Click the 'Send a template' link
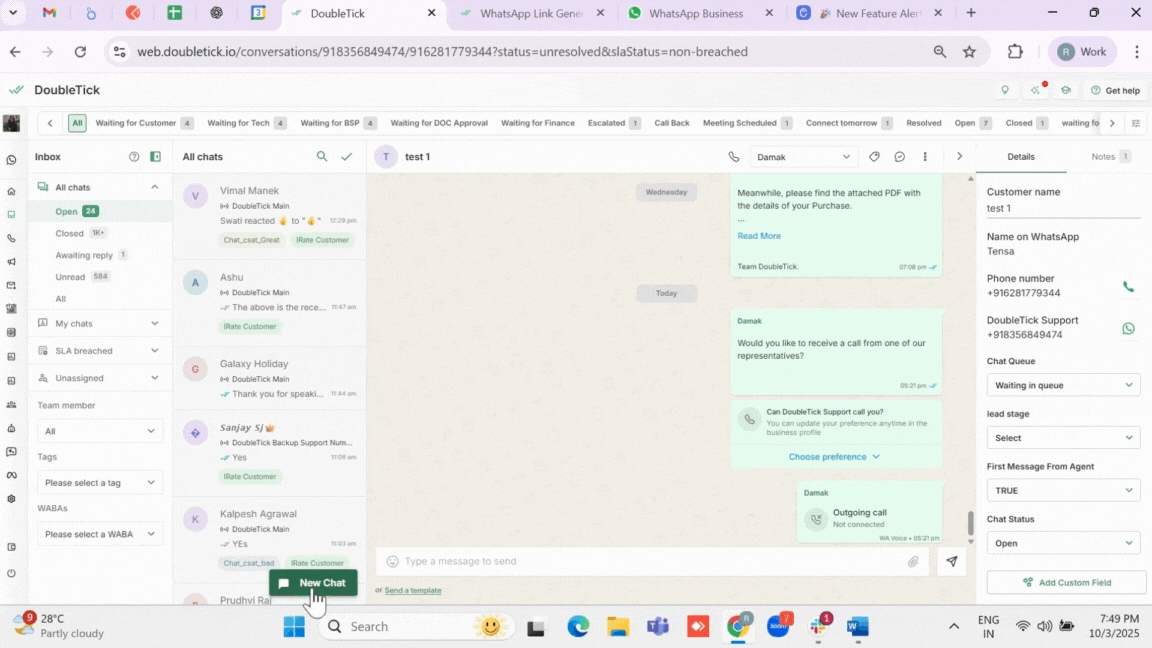 tap(413, 590)
